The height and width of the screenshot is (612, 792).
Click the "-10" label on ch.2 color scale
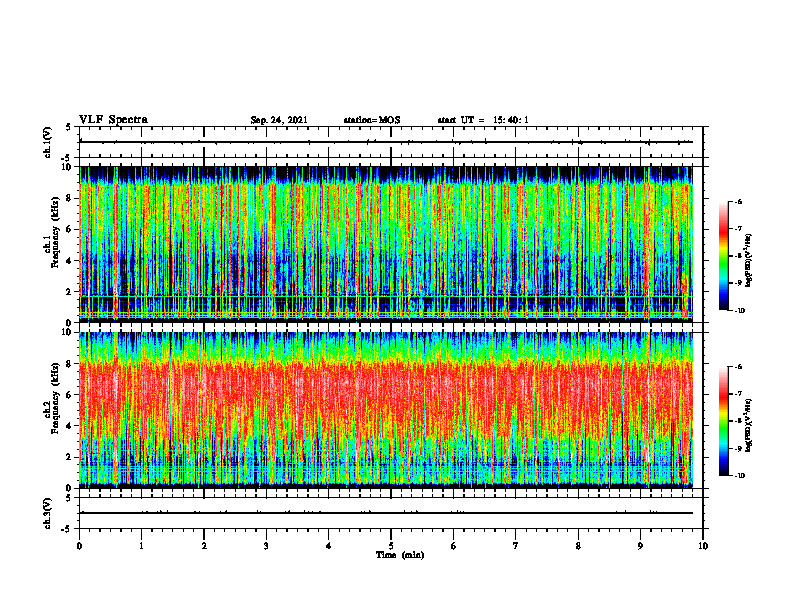tap(739, 476)
